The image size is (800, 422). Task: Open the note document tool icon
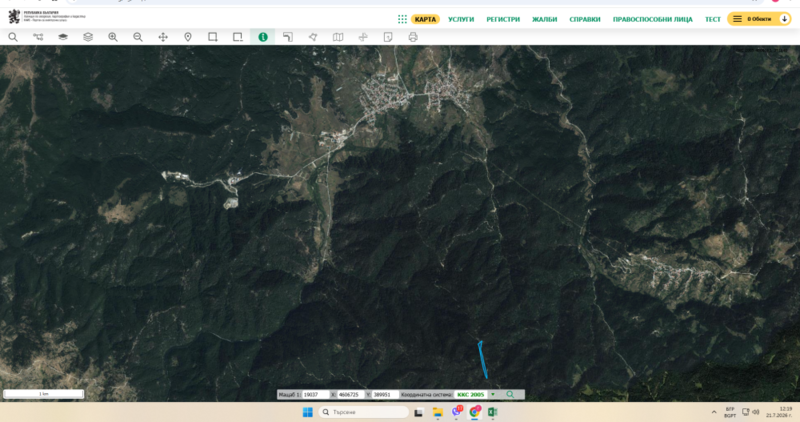tap(388, 37)
